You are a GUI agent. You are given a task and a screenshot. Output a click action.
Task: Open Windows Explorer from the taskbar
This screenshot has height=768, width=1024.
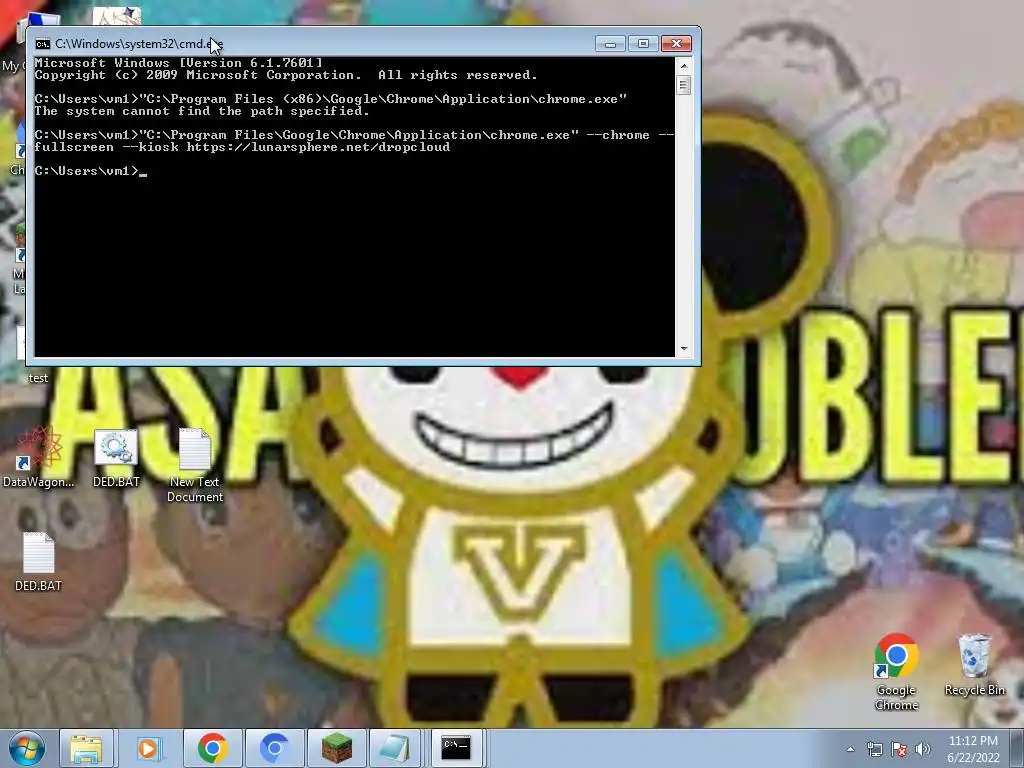(x=86, y=748)
